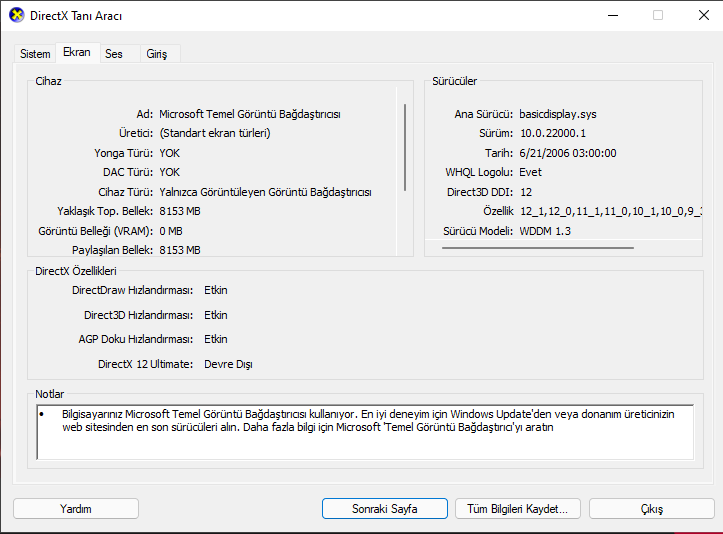
Task: Click the Çıkış button
Action: 652,509
